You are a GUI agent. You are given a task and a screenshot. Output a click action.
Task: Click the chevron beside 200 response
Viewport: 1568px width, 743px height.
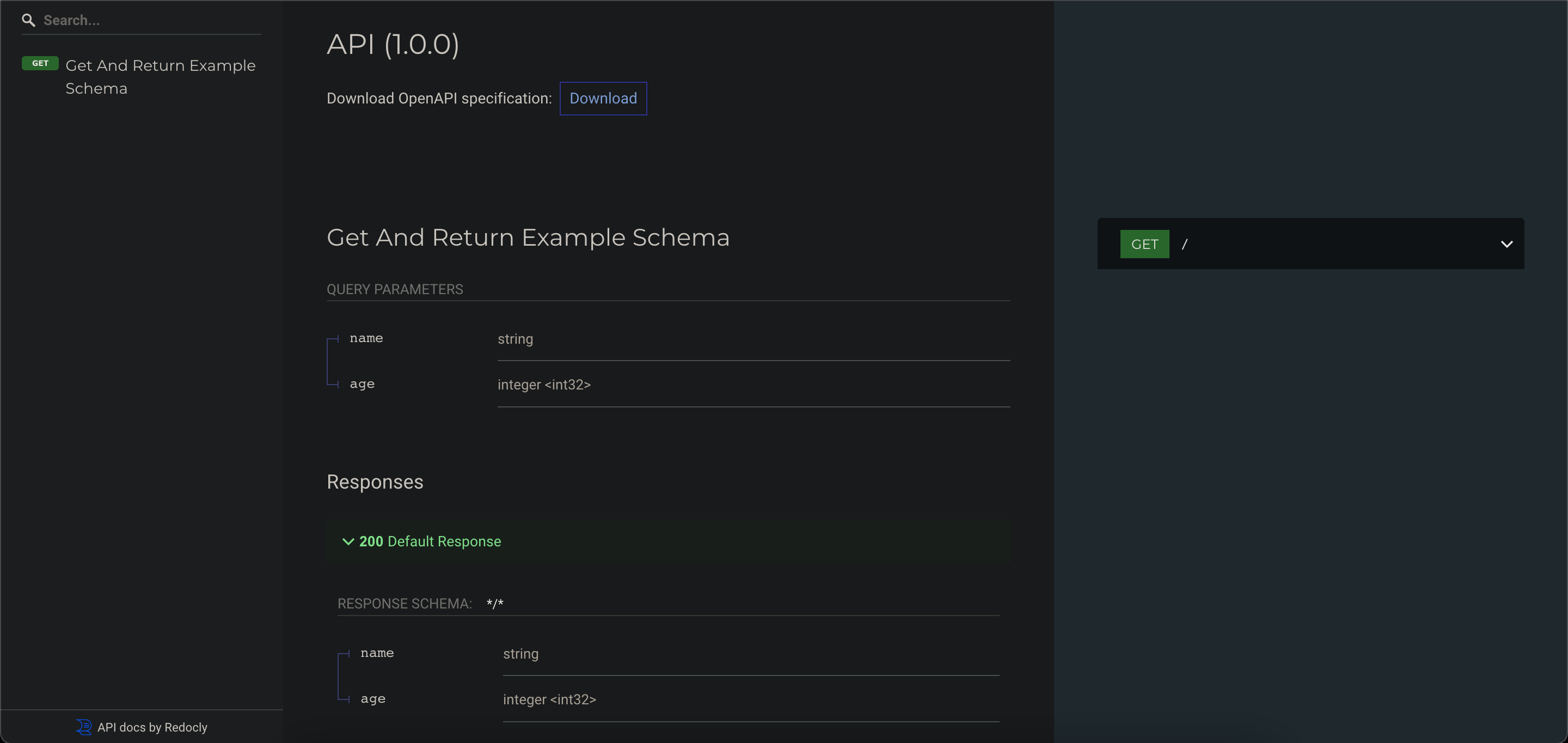348,541
